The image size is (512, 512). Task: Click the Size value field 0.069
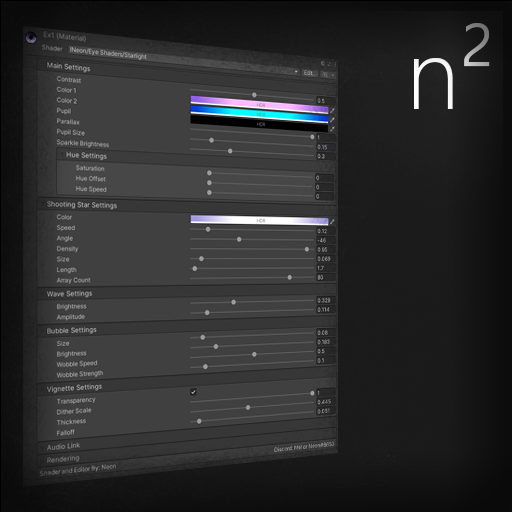click(x=326, y=259)
